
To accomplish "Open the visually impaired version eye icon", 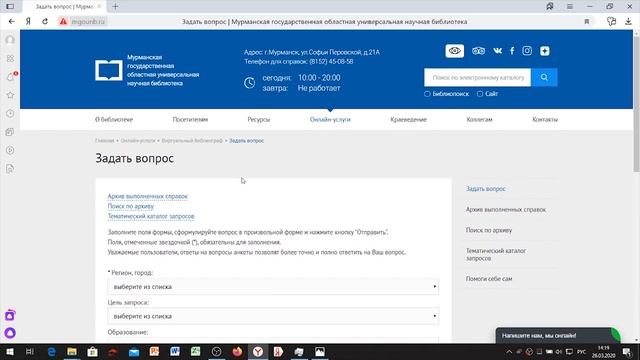I will tap(454, 51).
